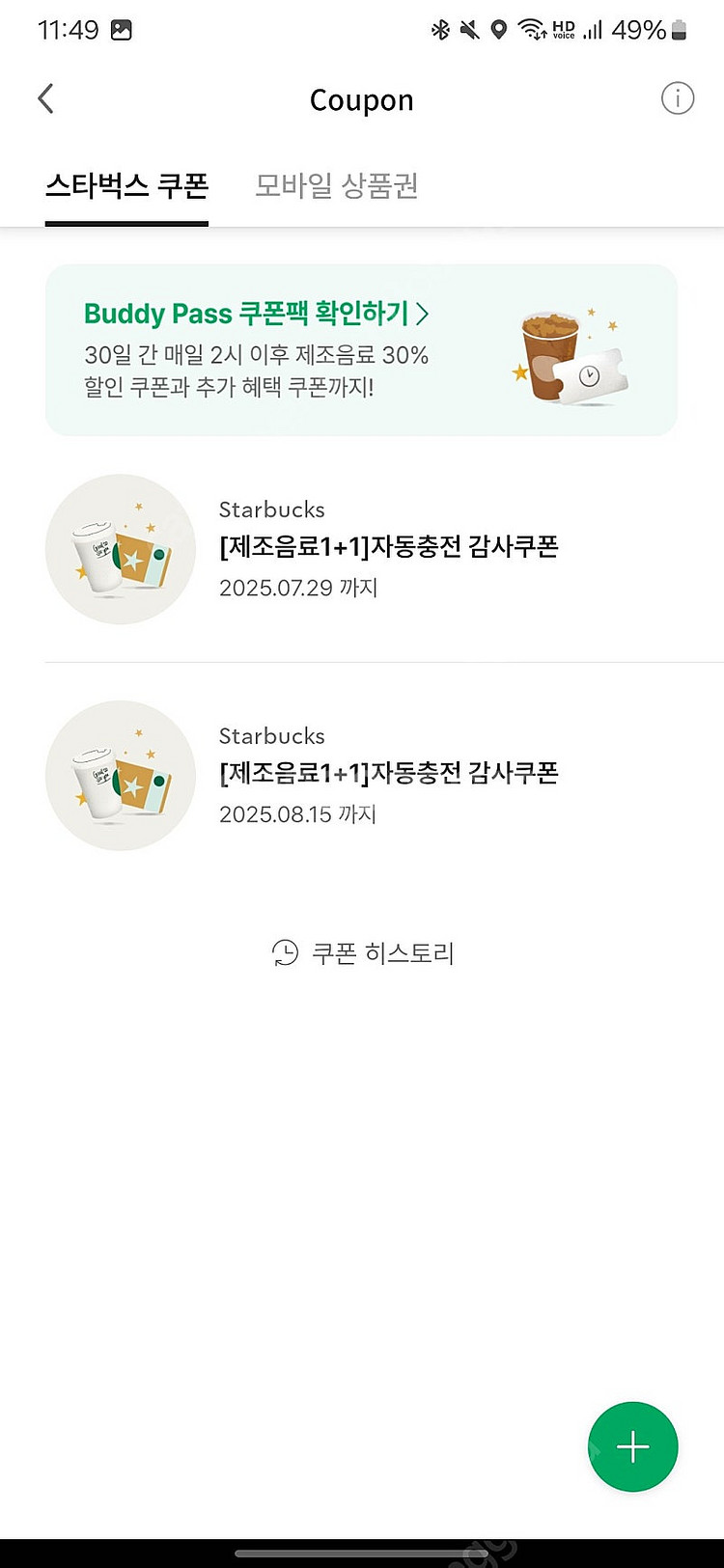Viewport: 724px width, 1568px height.
Task: Switch to the 스타벅스 쿠폰 tab
Action: pos(126,185)
